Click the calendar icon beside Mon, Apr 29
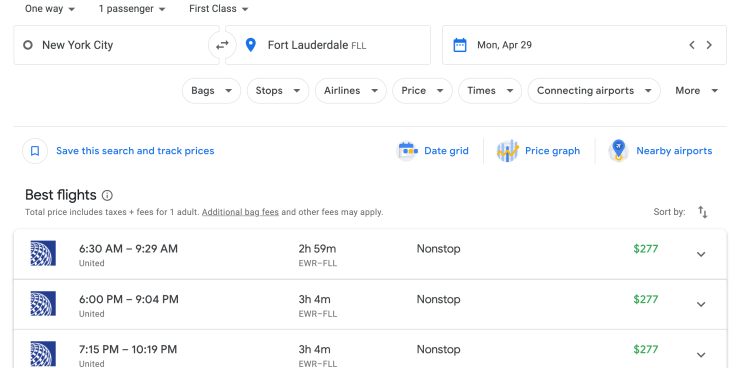 click(460, 45)
